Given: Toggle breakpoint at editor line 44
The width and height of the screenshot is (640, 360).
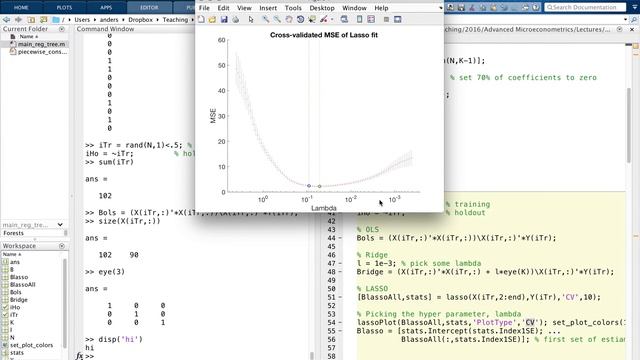Looking at the screenshot, I should tap(340, 238).
